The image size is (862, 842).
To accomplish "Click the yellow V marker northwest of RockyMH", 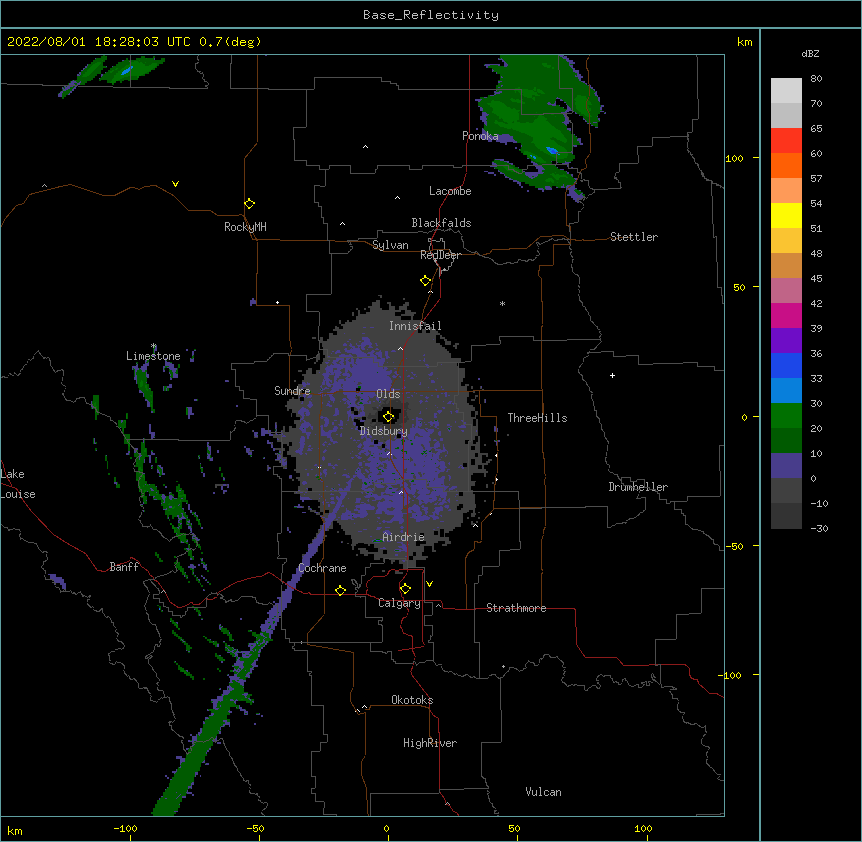I will (175, 184).
